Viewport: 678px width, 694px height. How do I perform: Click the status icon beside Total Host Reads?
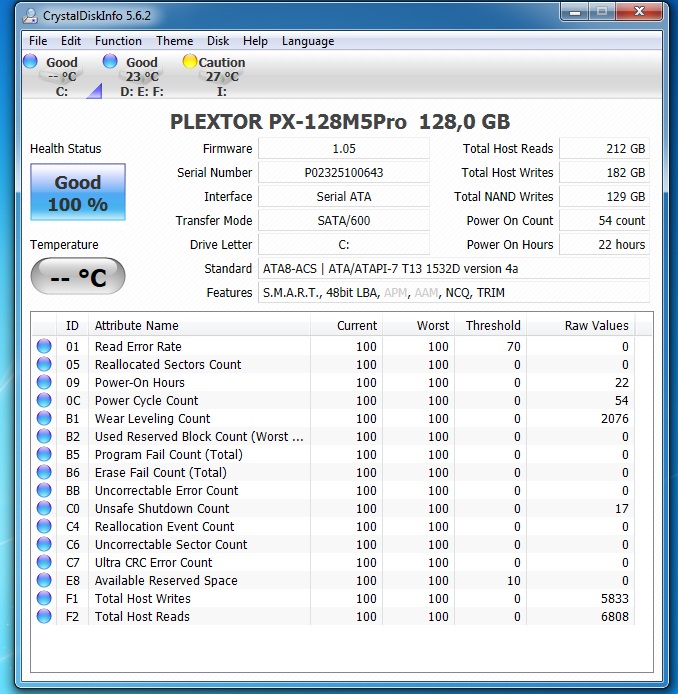click(x=44, y=616)
